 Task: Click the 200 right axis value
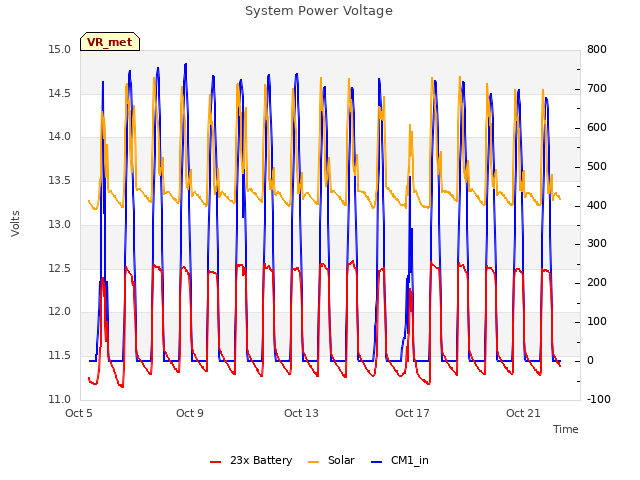(597, 283)
